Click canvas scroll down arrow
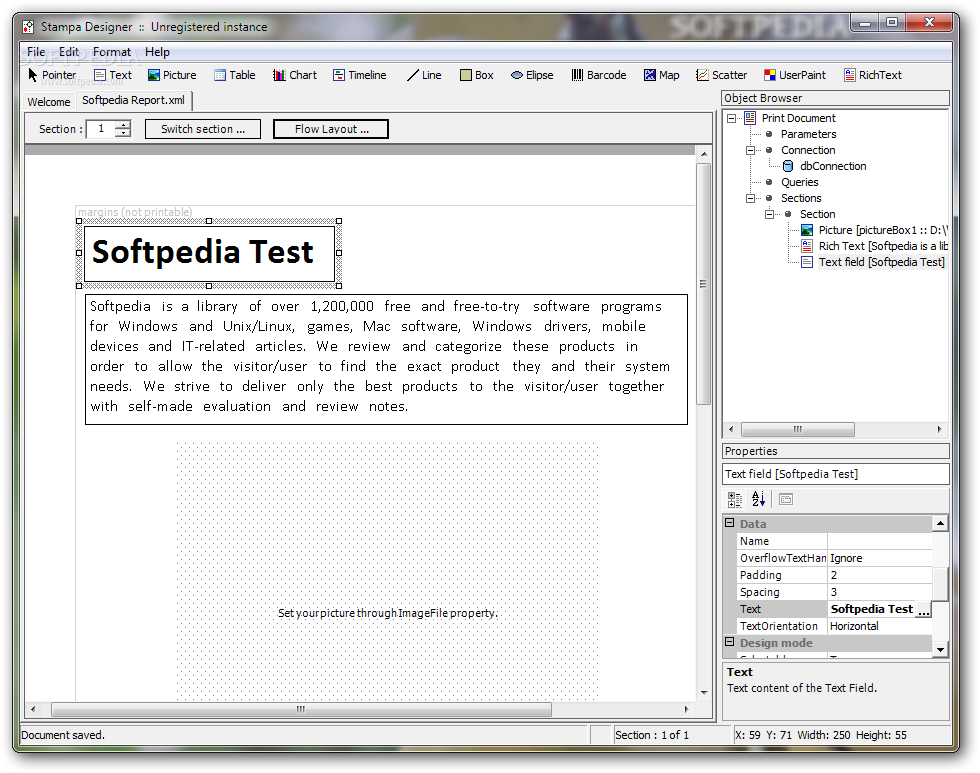 [704, 692]
